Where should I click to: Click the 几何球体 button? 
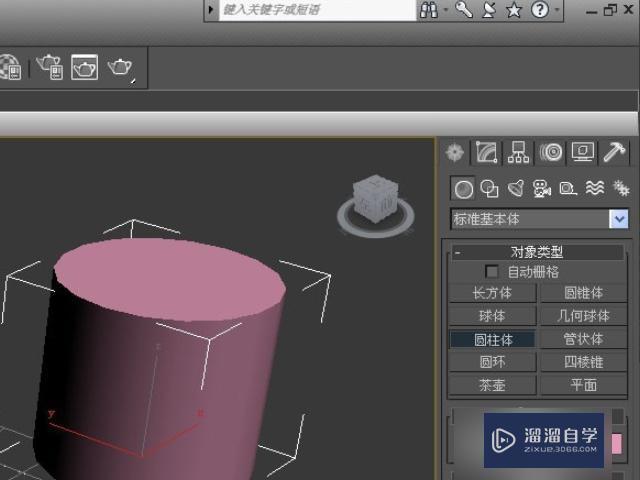[584, 316]
